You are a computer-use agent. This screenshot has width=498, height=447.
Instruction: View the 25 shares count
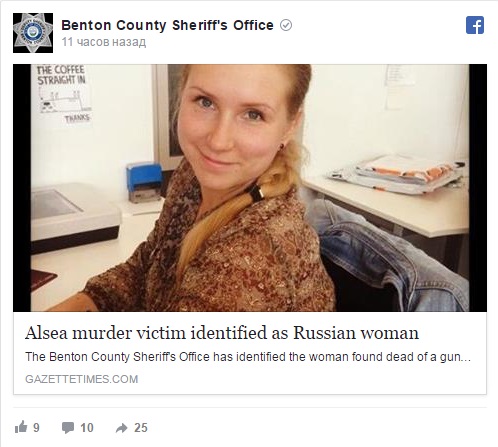(141, 428)
